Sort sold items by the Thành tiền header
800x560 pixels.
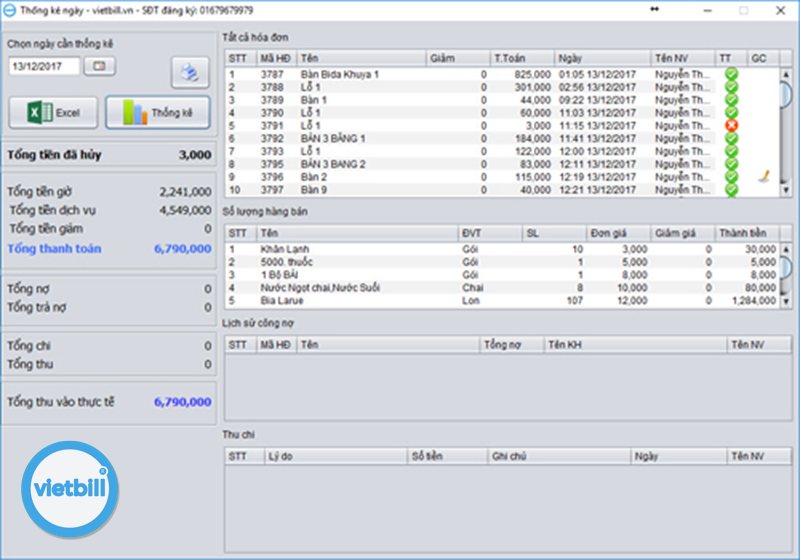[748, 233]
